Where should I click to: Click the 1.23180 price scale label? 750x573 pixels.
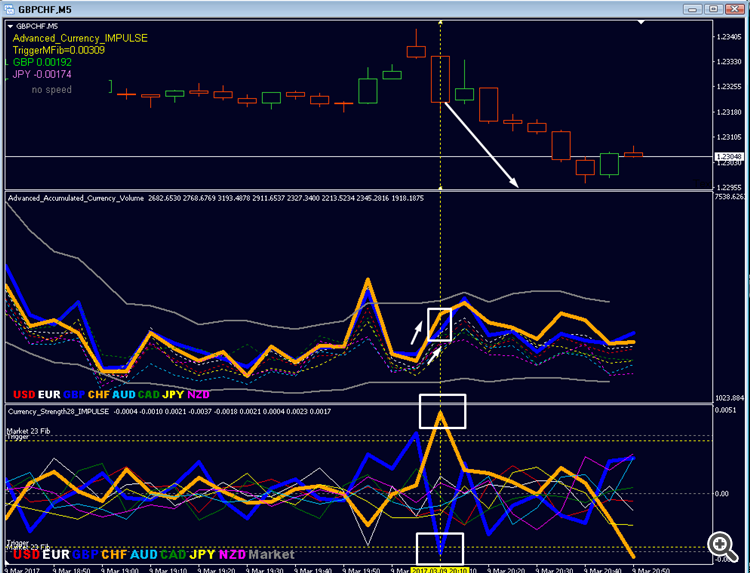729,112
